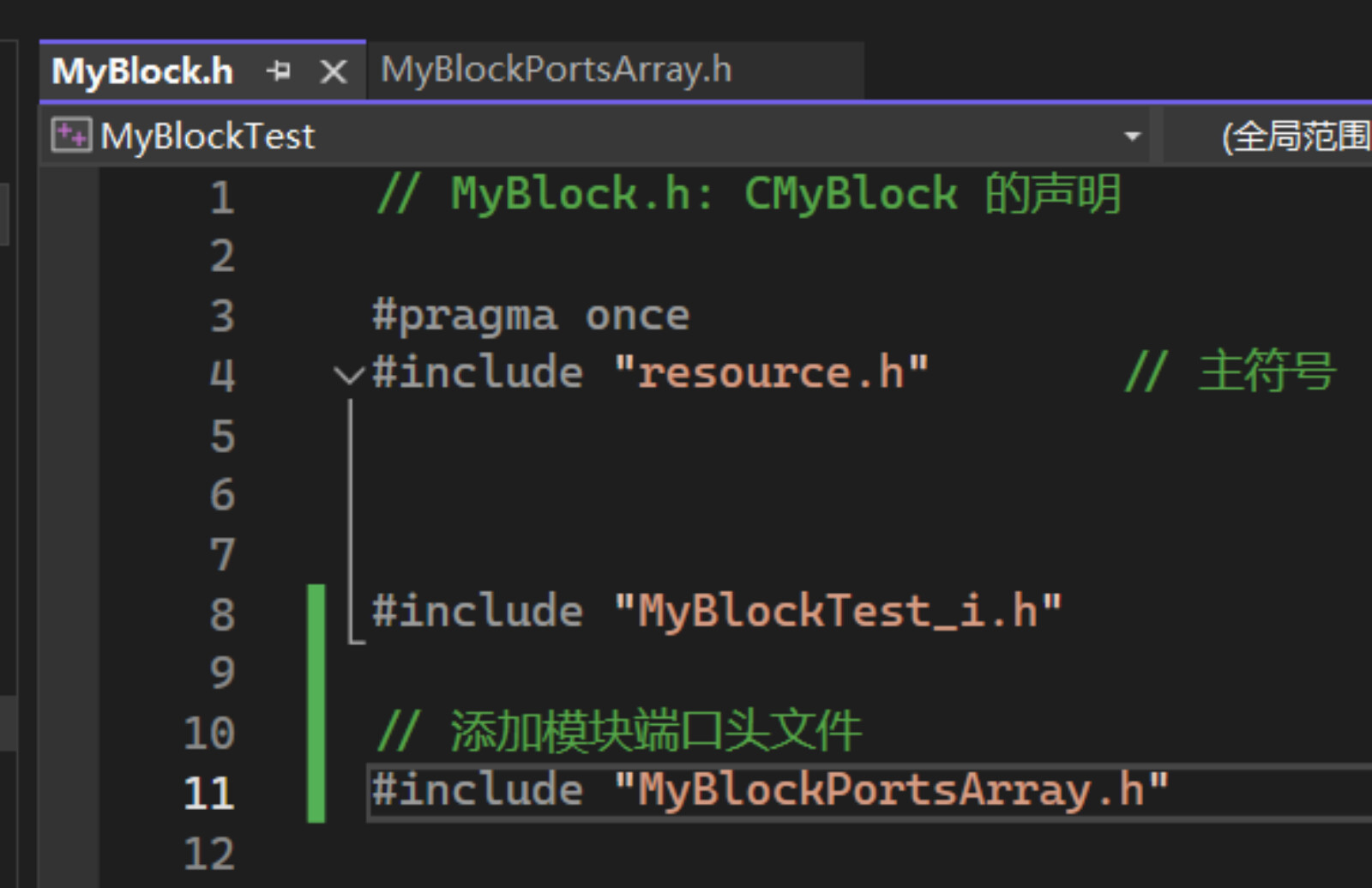
Task: Click line number 1 in the gutter
Action: click(222, 197)
